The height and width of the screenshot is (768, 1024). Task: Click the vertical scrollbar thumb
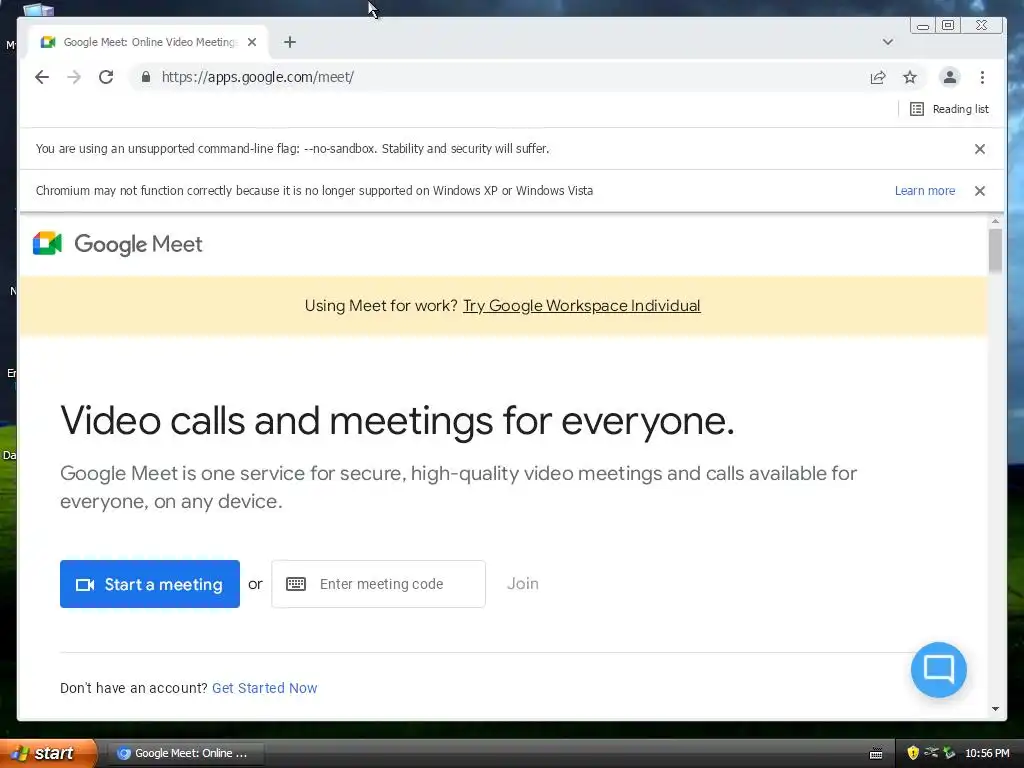[x=995, y=251]
